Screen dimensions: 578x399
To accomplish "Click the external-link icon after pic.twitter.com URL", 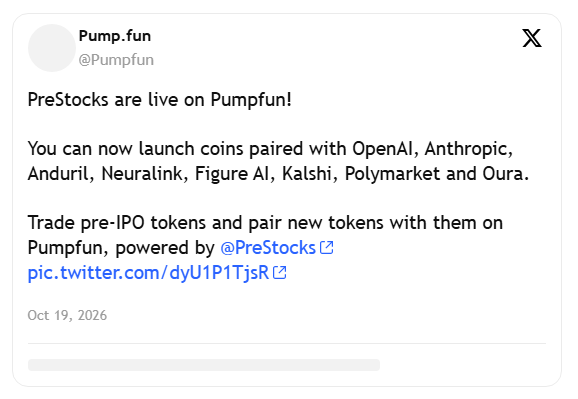I will point(280,273).
